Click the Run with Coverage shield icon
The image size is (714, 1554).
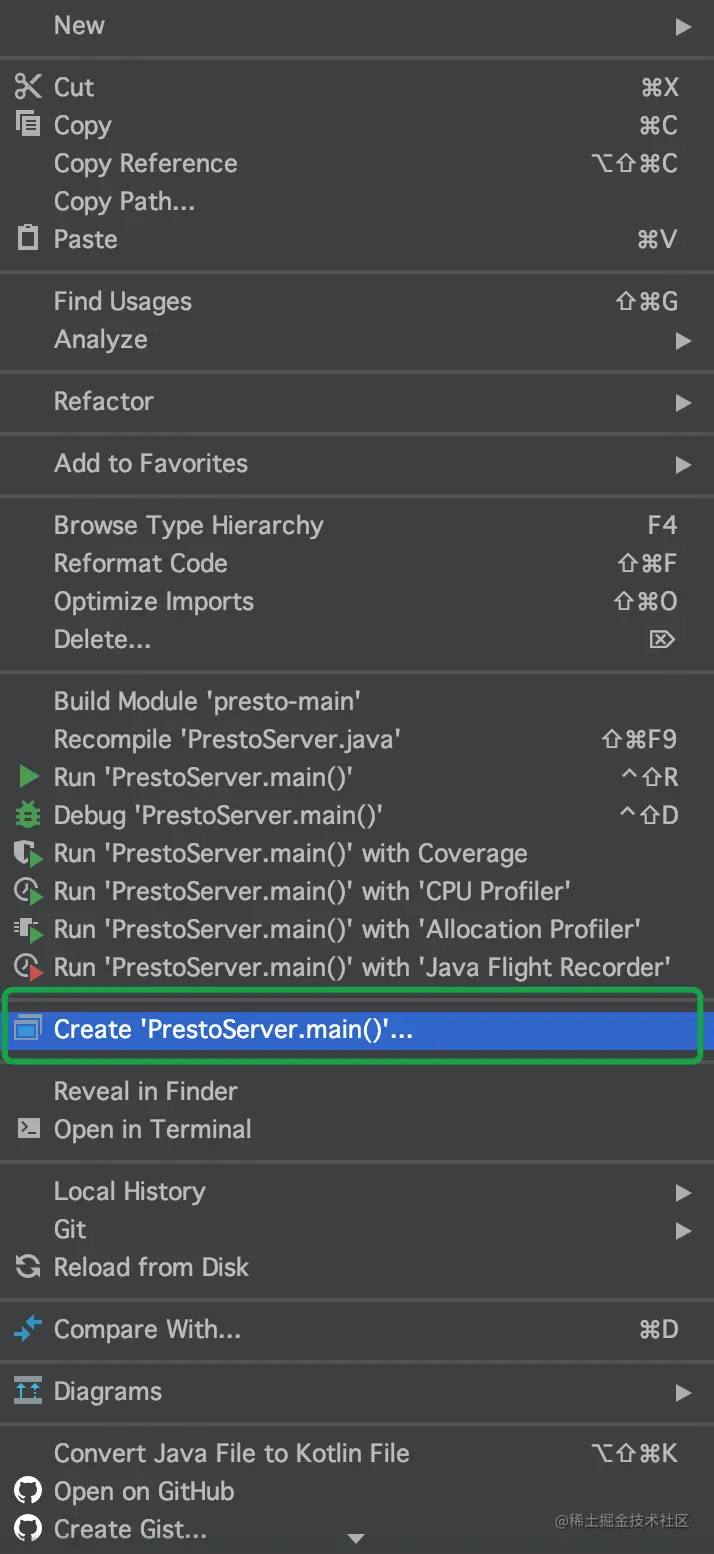click(28, 853)
